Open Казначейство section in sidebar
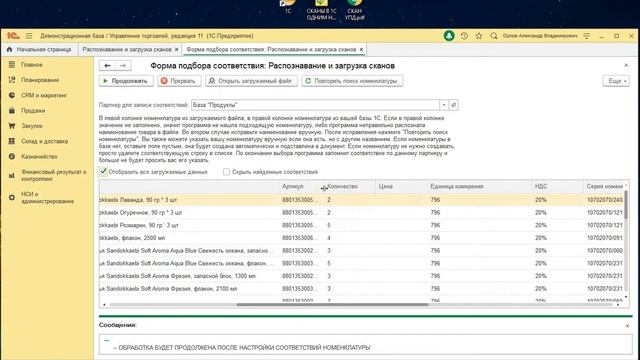 39,156
